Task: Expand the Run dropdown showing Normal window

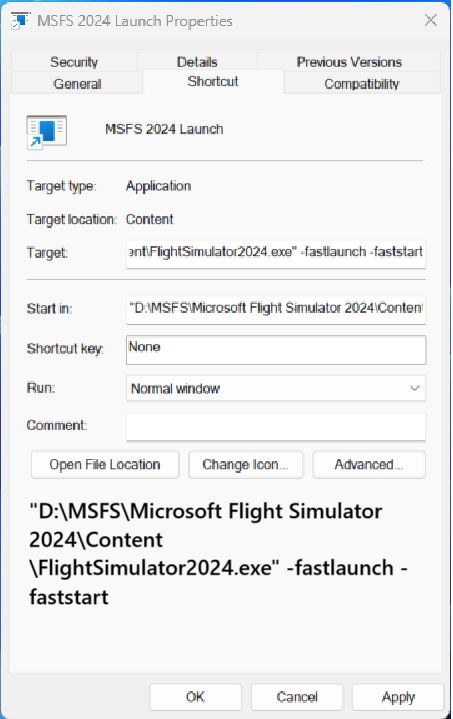Action: tap(276, 388)
